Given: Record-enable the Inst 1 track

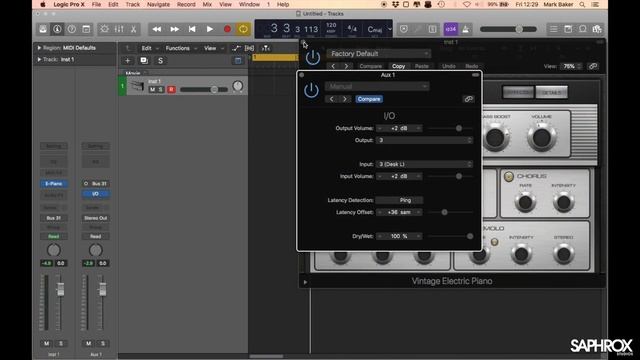Looking at the screenshot, I should tap(171, 89).
